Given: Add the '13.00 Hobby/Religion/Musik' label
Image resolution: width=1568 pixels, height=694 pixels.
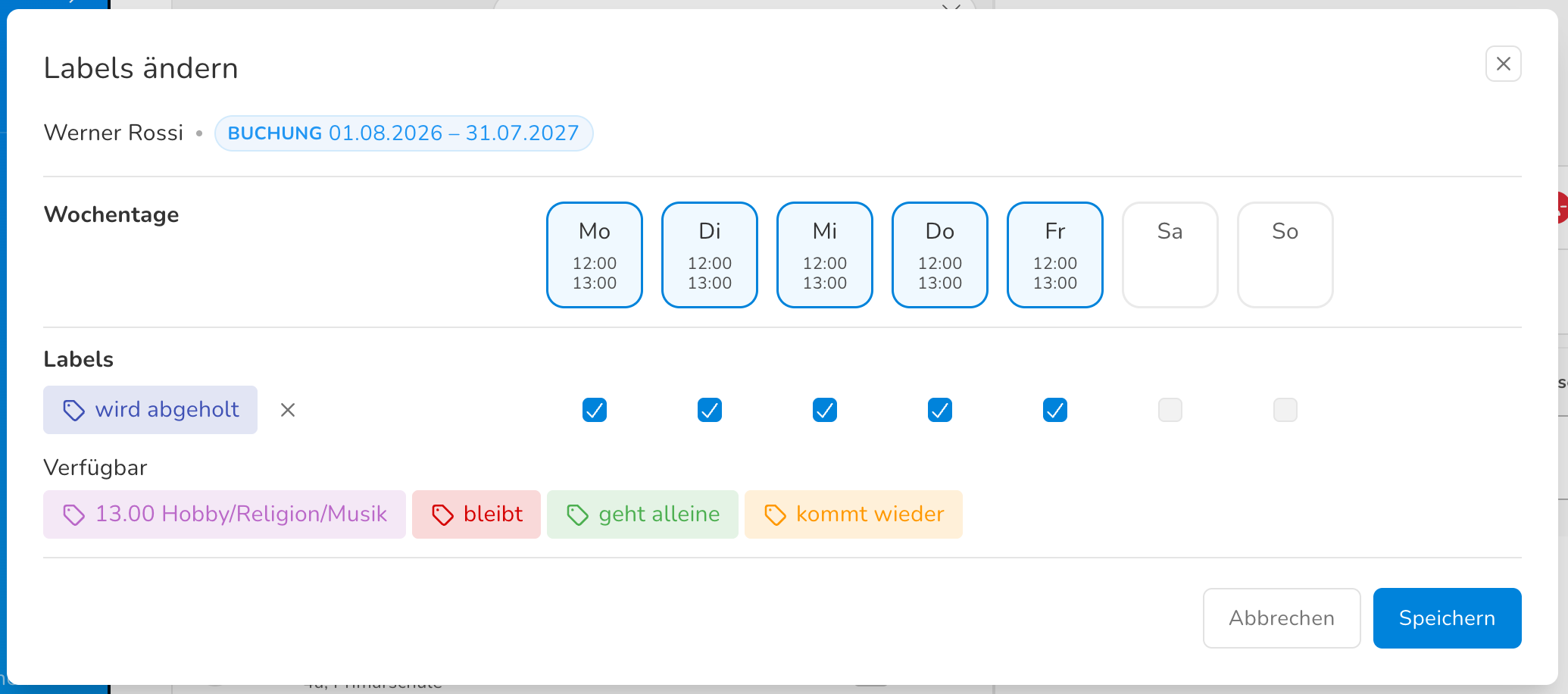Looking at the screenshot, I should pyautogui.click(x=224, y=514).
